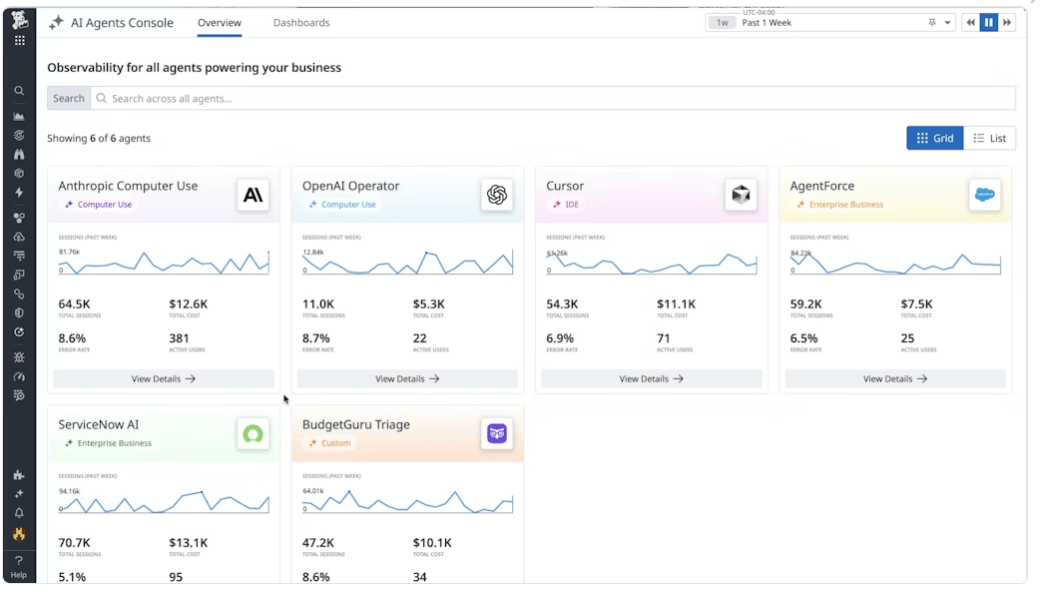Switch to the Overview tab

[219, 23]
